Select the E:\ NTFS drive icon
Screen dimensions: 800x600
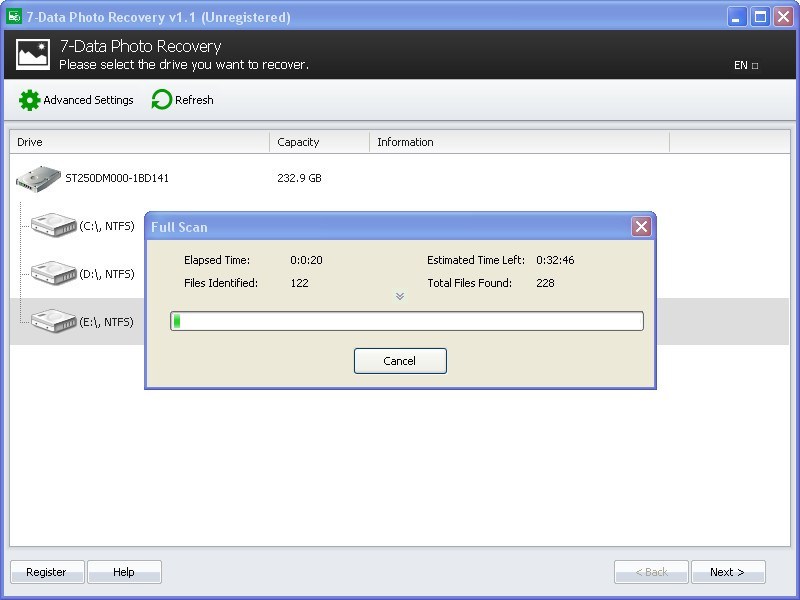pyautogui.click(x=53, y=321)
